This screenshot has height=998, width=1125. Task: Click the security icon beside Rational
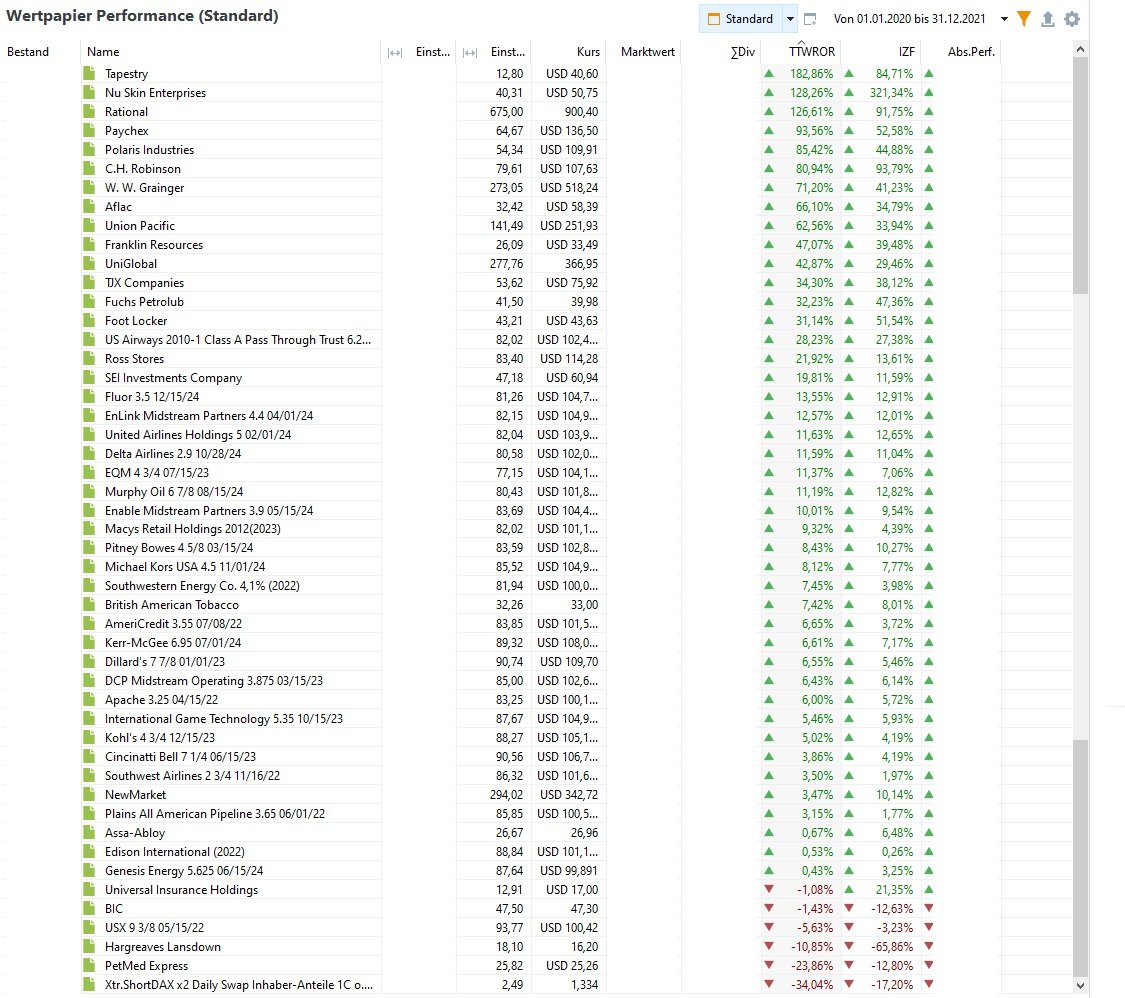click(x=89, y=111)
